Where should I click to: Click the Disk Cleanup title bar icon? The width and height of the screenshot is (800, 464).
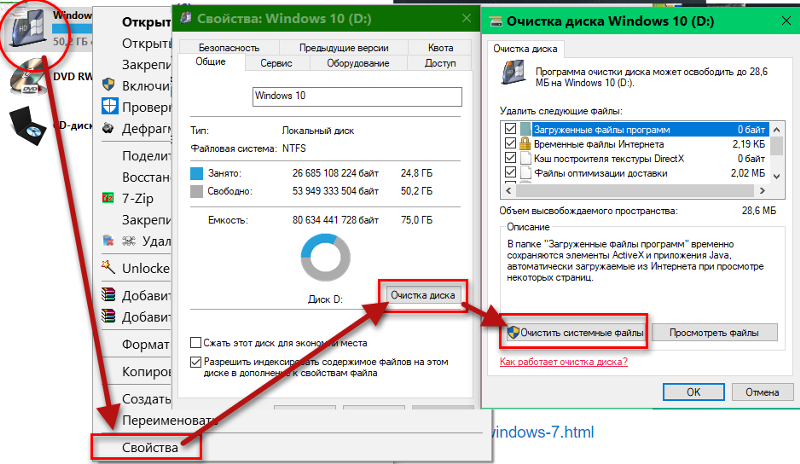tap(495, 21)
